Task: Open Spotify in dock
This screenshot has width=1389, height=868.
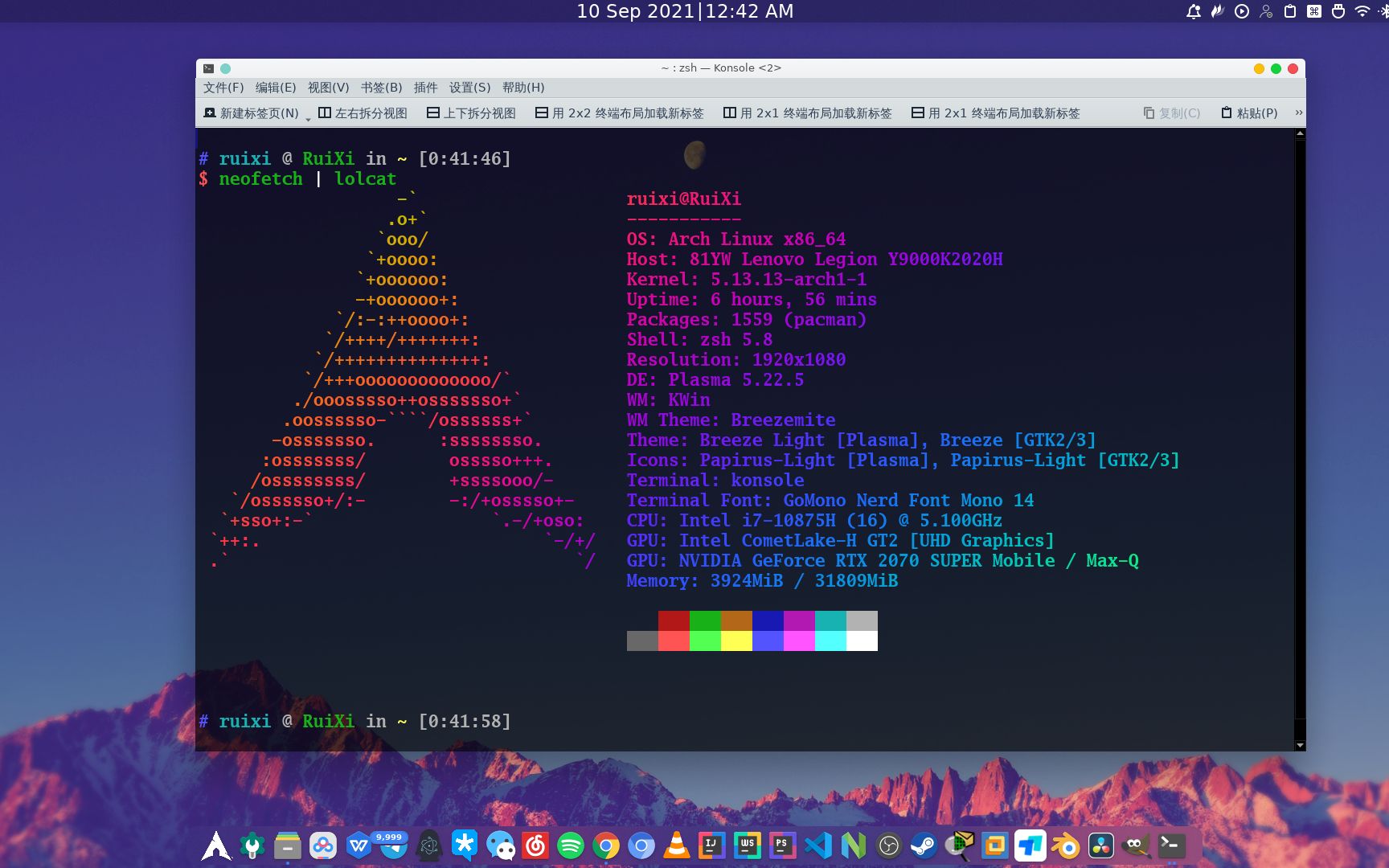Action: click(x=571, y=845)
